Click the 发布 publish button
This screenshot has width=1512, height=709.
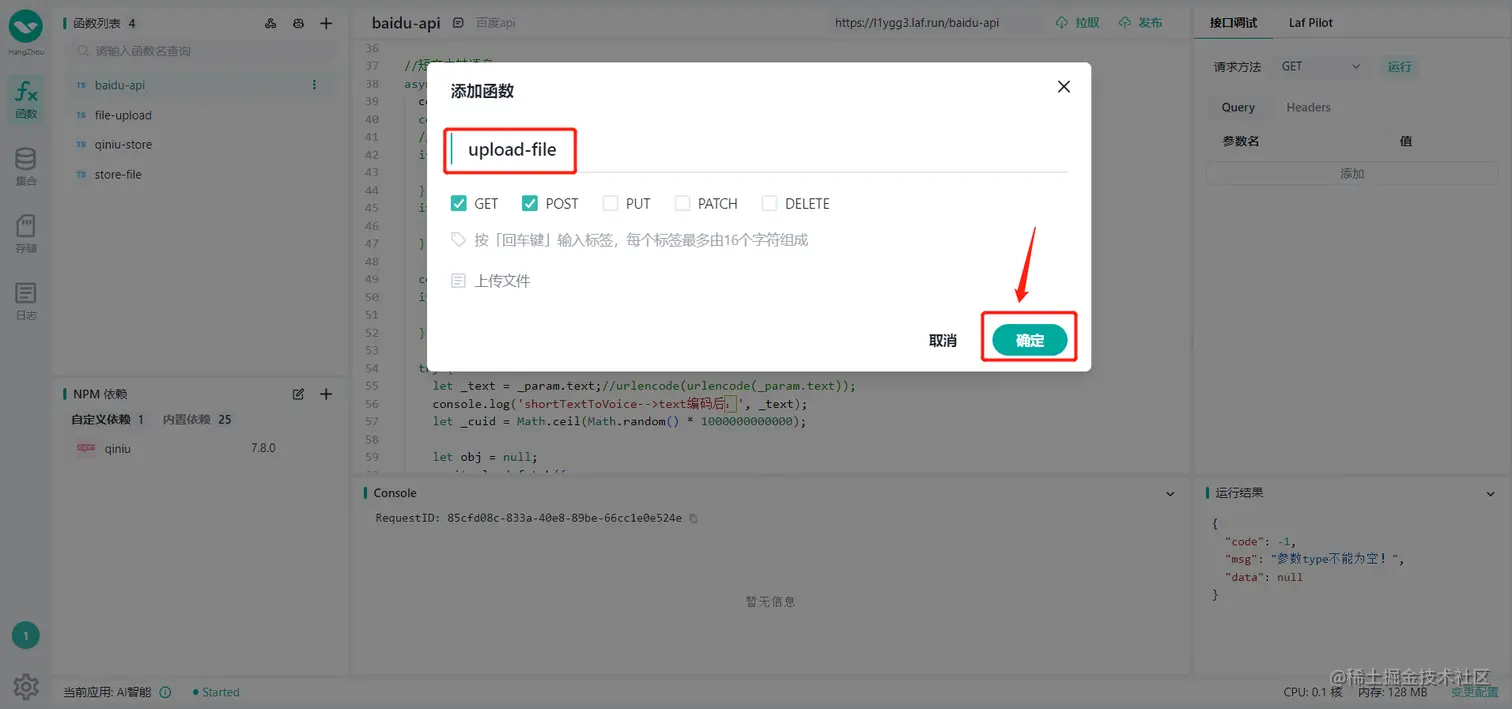coord(1141,22)
